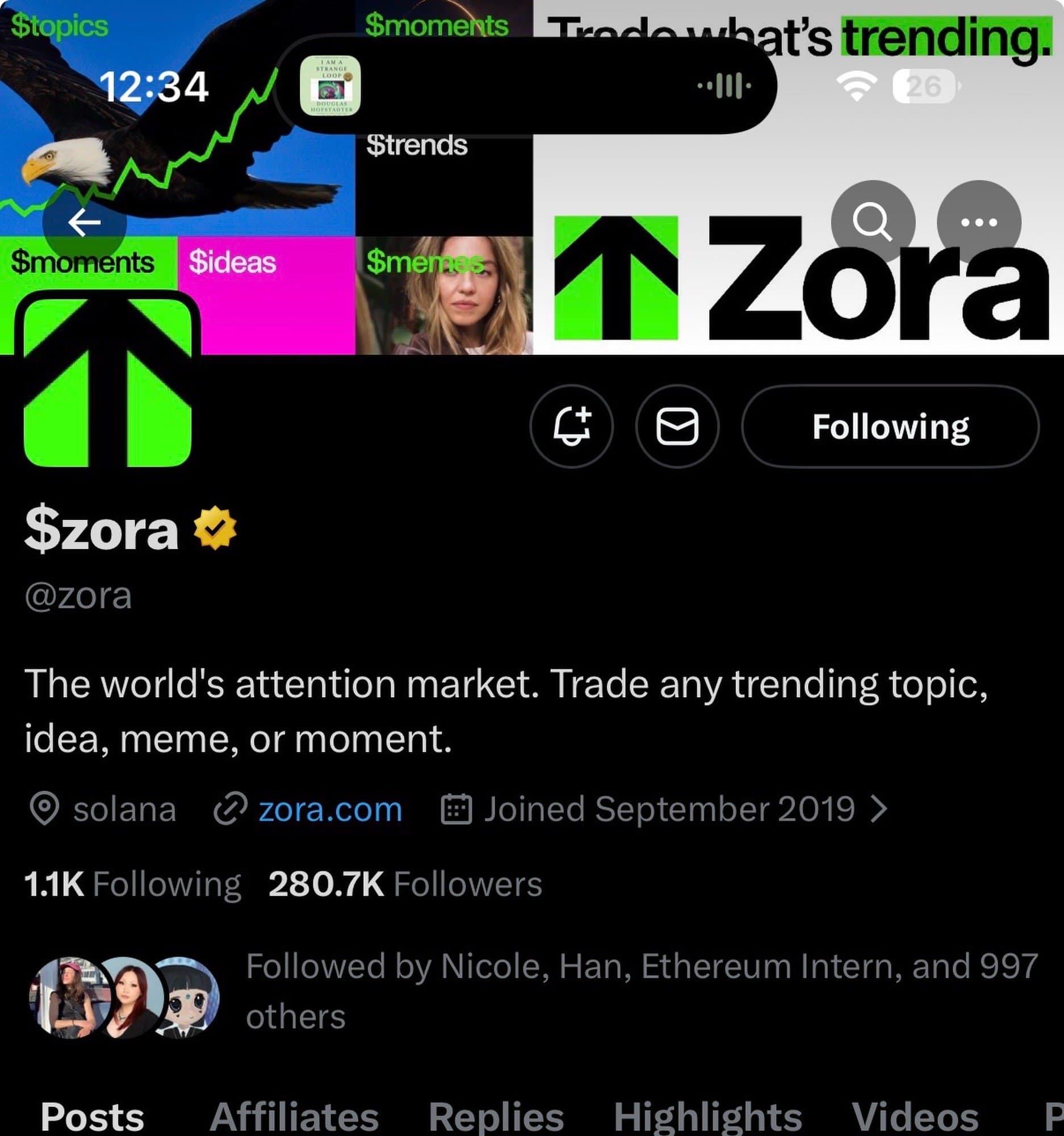Tap the back arrow button
This screenshot has width=1064, height=1136.
[85, 222]
